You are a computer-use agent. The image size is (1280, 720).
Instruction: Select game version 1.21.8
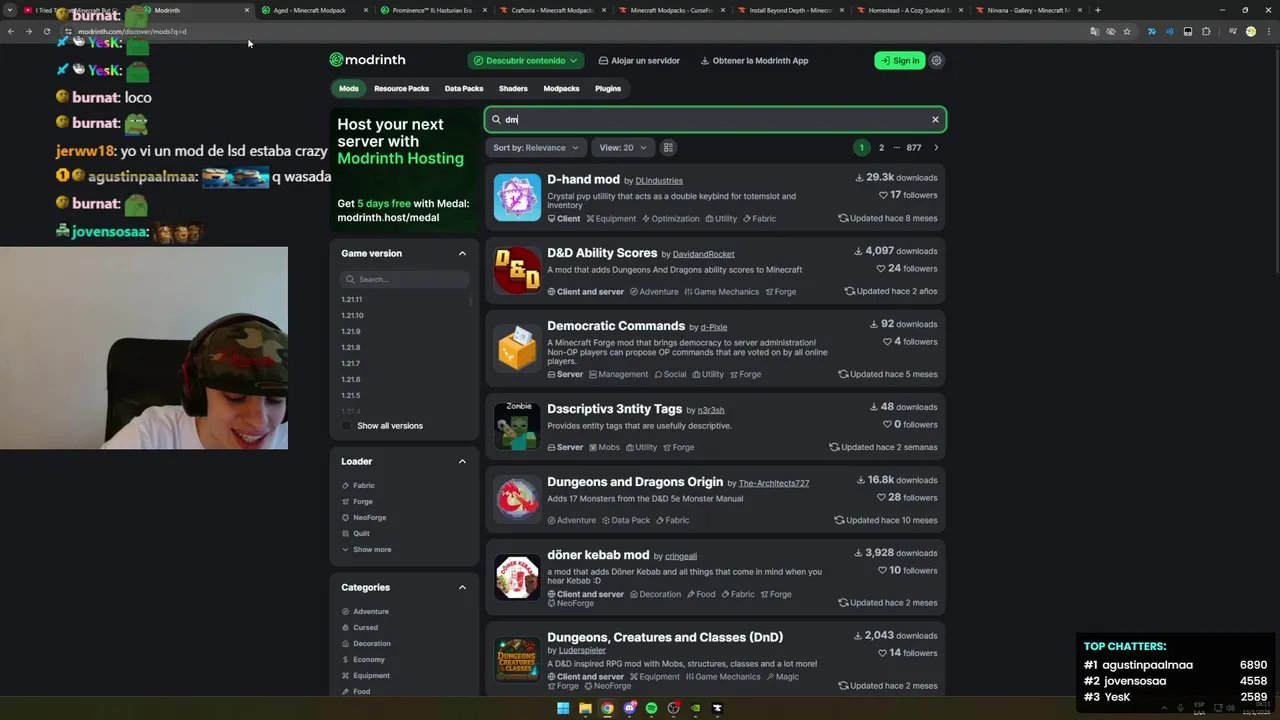[350, 347]
